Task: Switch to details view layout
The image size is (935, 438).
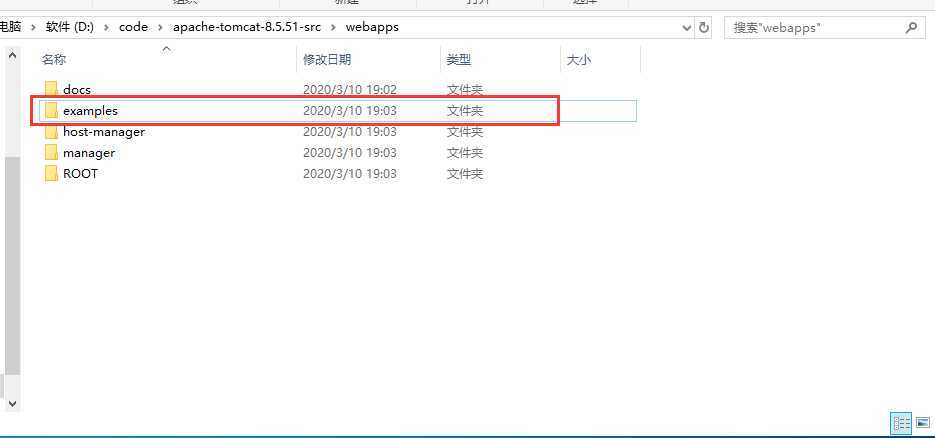Action: [x=901, y=423]
